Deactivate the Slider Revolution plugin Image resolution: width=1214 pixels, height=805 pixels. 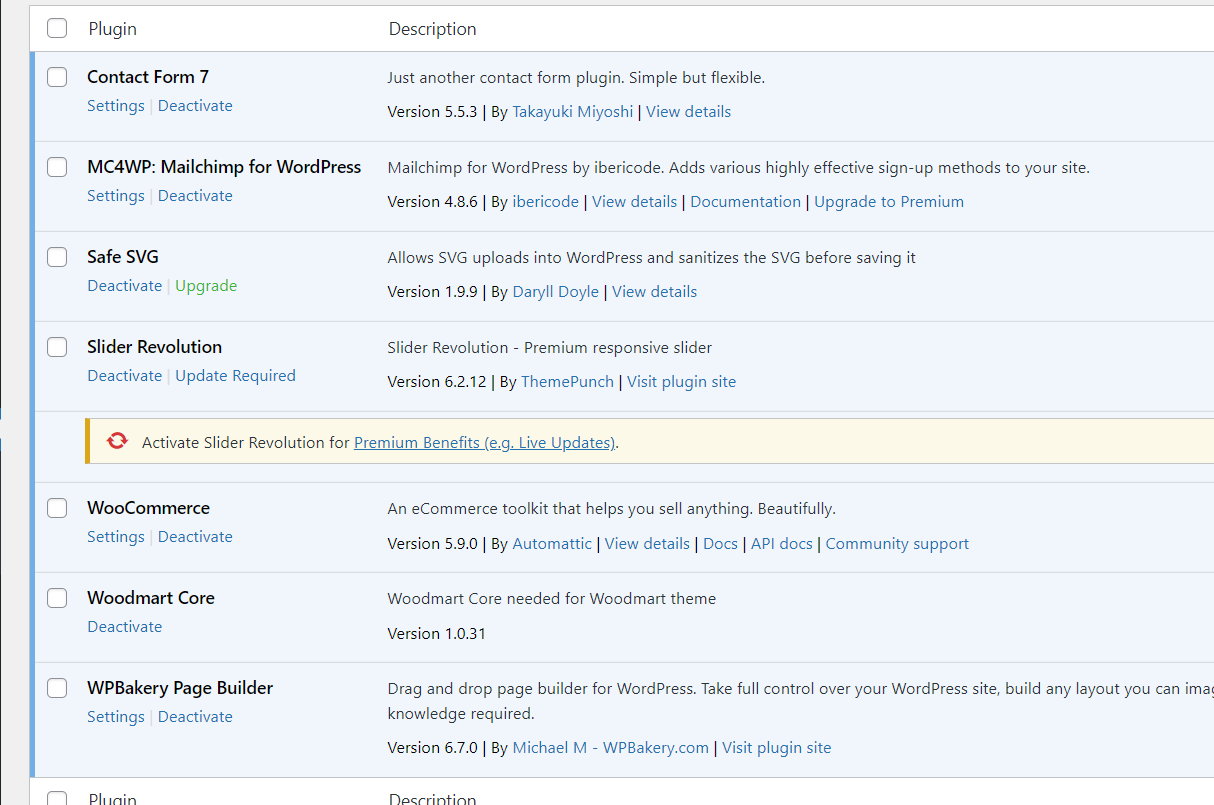[x=125, y=376]
